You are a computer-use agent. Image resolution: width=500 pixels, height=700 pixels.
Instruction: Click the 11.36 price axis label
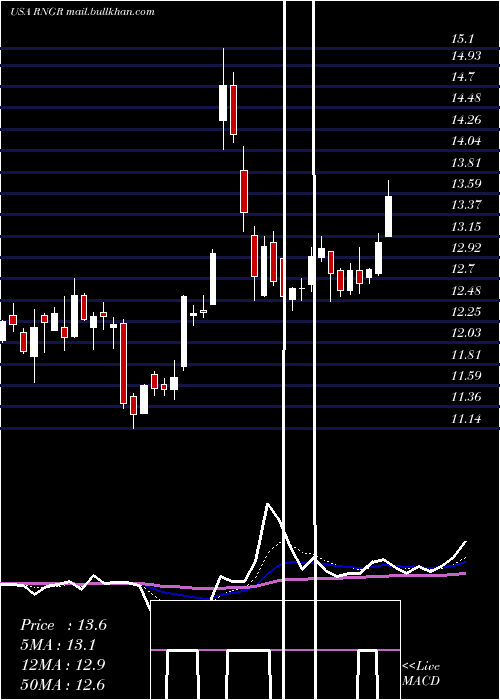(x=466, y=397)
